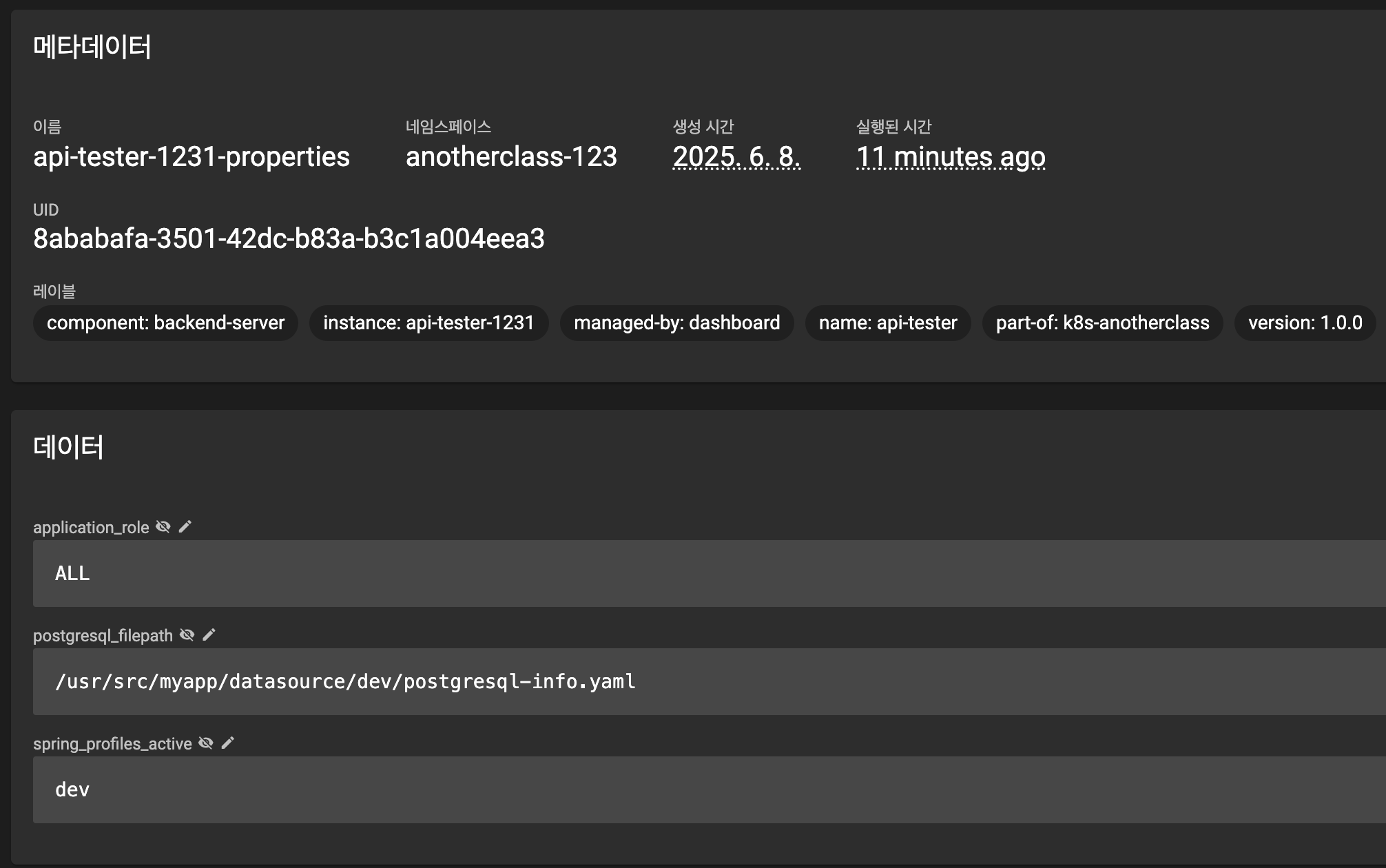This screenshot has height=868, width=1386.
Task: Click the name api-tester-1231-properties
Action: coord(192,157)
